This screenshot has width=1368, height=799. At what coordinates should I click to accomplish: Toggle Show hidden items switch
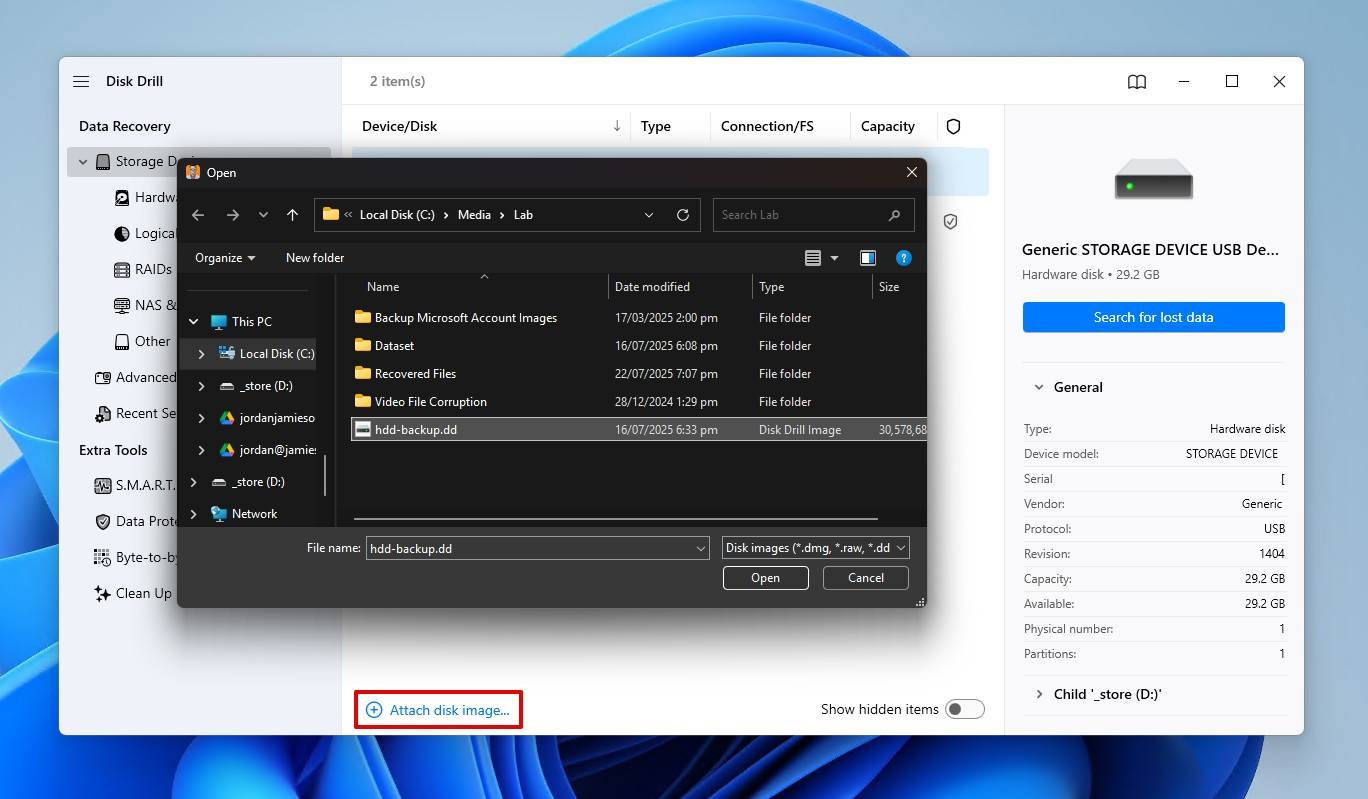[964, 709]
